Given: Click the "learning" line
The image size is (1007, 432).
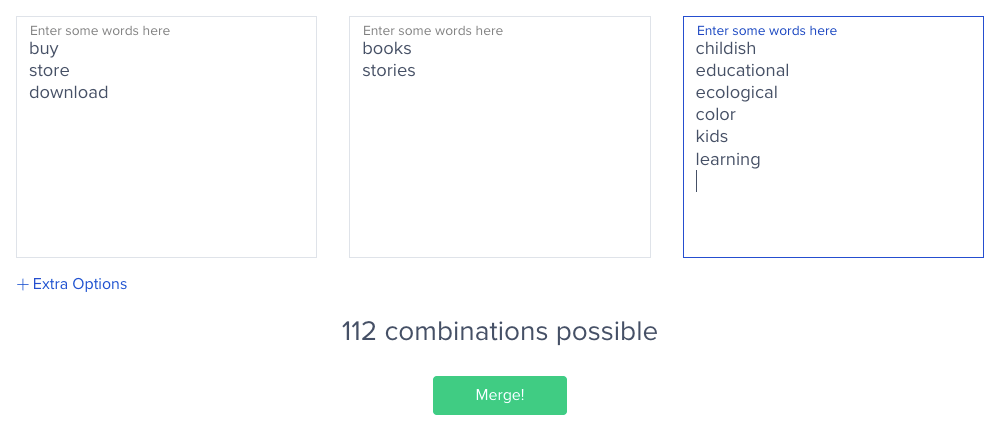Looking at the screenshot, I should pos(728,160).
